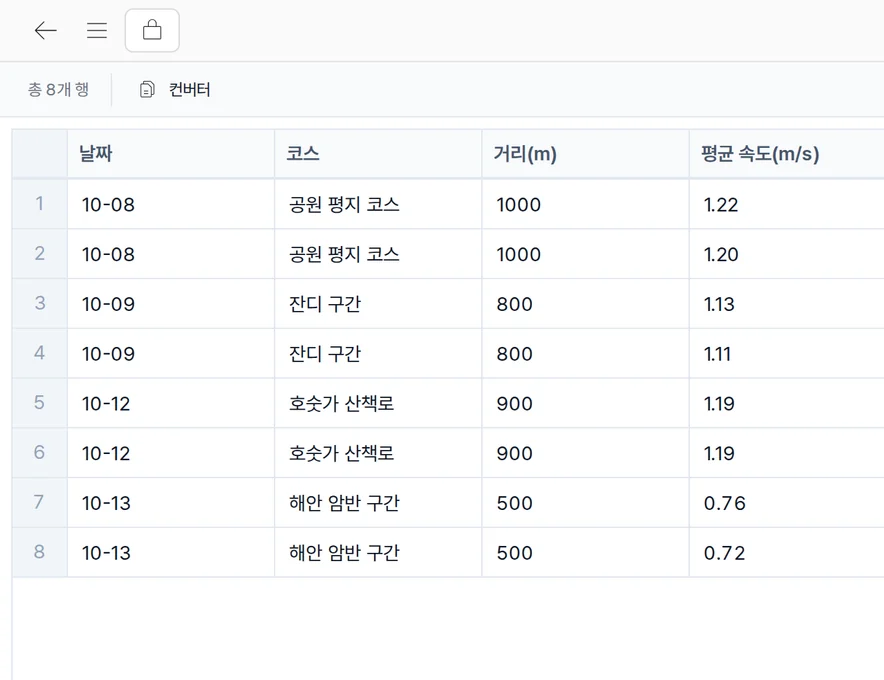This screenshot has height=680, width=884.
Task: Select 공원 평지 코스 cell in row 2
Action: click(x=378, y=254)
